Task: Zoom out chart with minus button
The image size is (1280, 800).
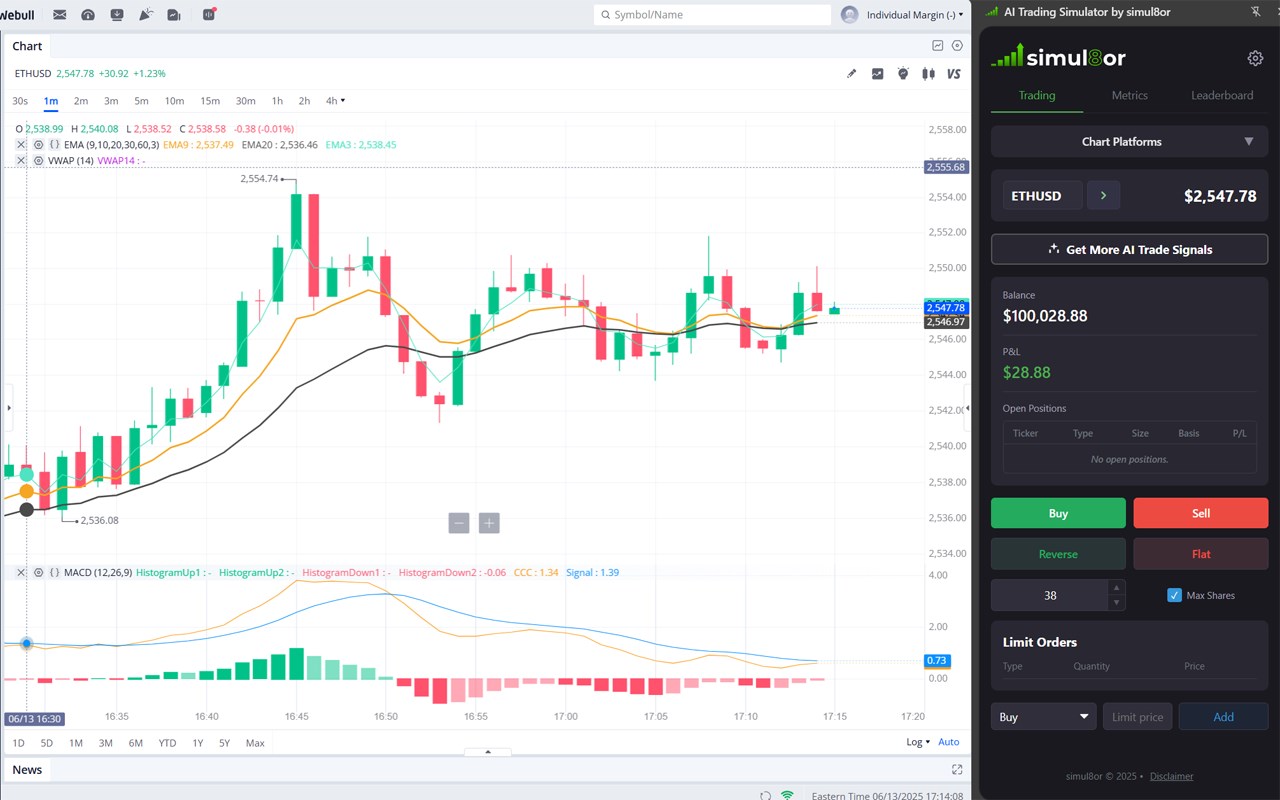Action: (x=459, y=523)
